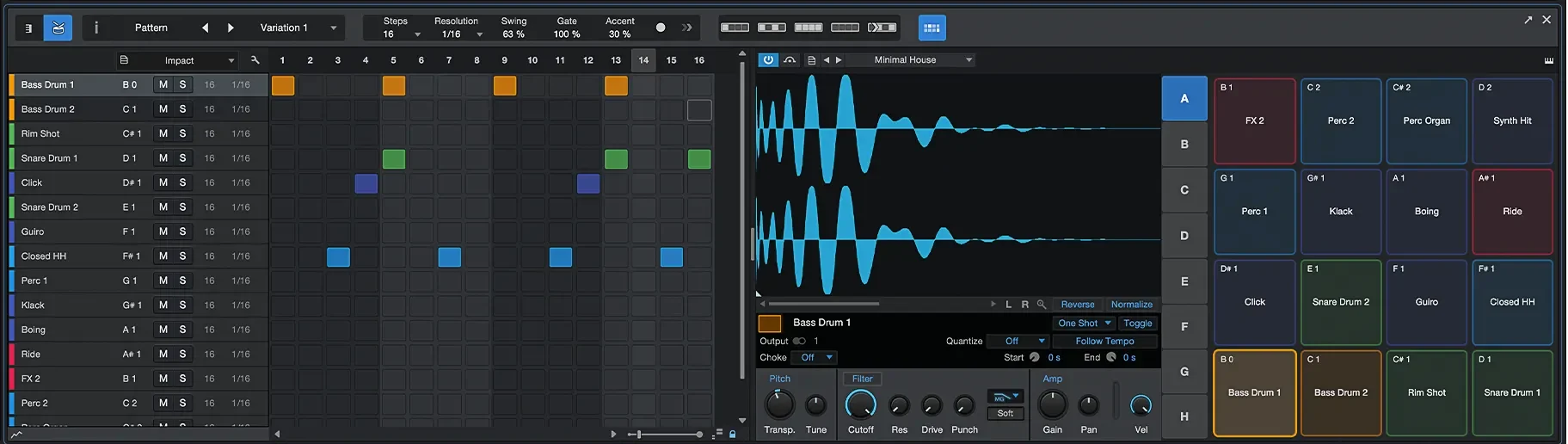1568x444 pixels.
Task: Open the Steps count dropdown
Action: pyautogui.click(x=402, y=34)
